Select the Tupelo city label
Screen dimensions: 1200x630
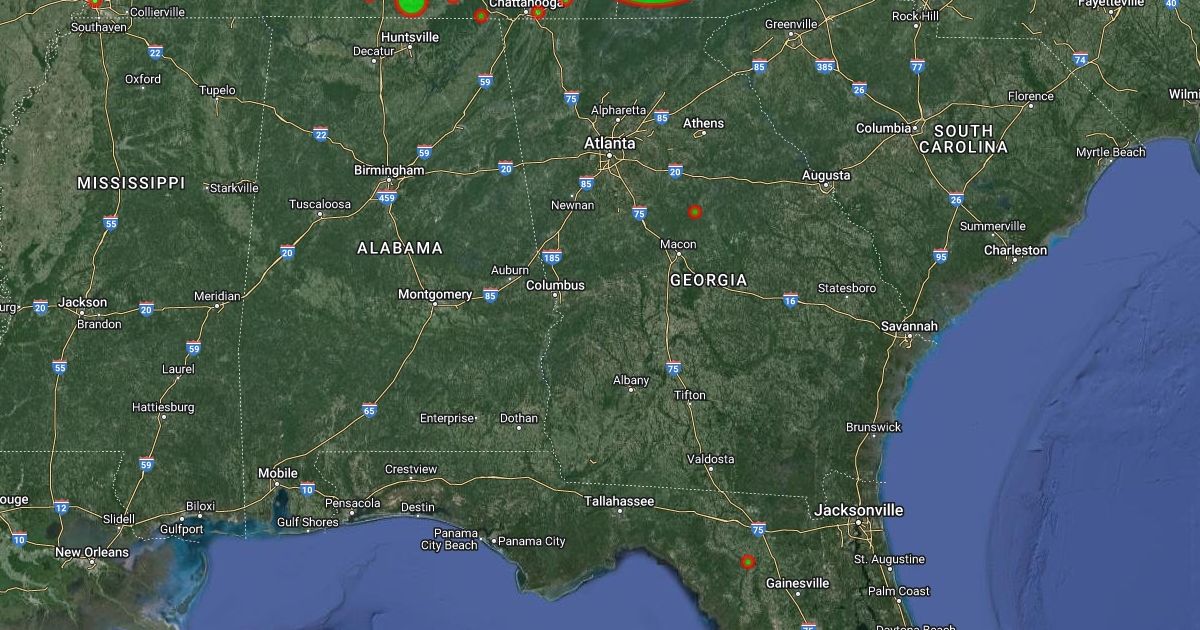(x=217, y=90)
